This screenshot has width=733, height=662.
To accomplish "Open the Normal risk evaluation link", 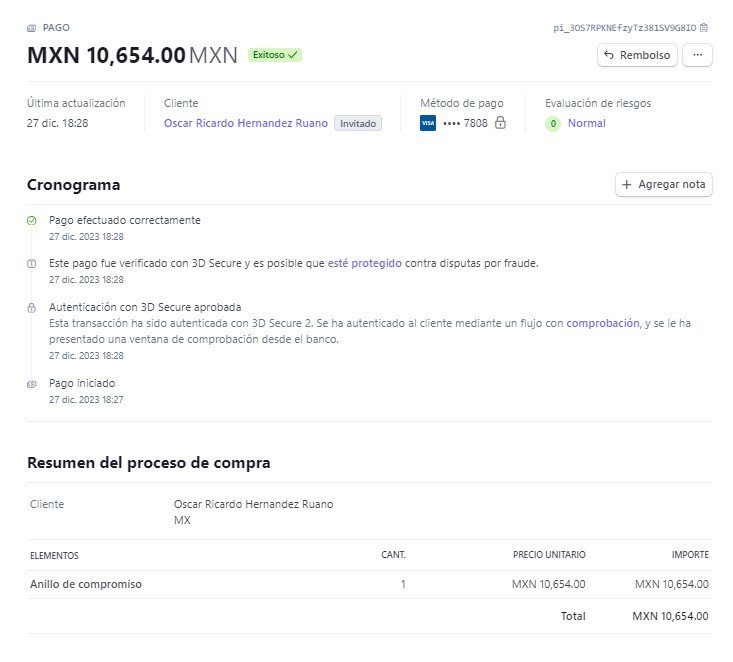I will click(x=587, y=123).
